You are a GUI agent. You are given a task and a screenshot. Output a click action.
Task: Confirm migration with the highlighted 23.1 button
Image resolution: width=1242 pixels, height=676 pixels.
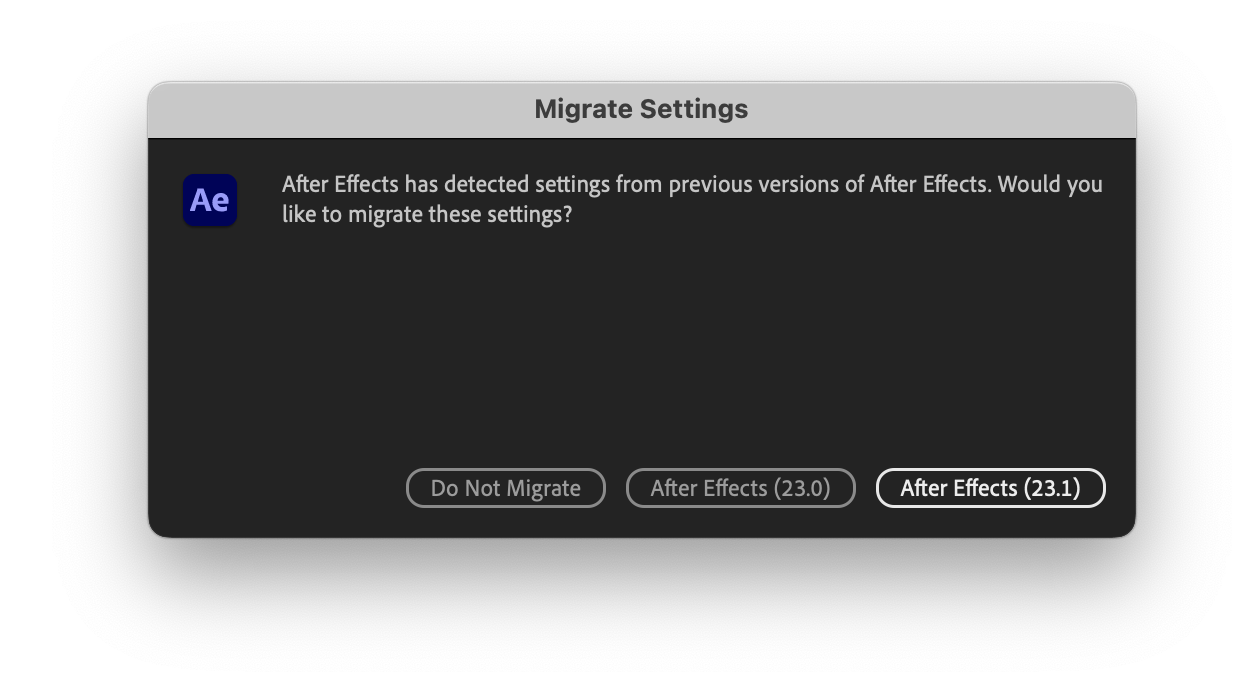coord(990,488)
